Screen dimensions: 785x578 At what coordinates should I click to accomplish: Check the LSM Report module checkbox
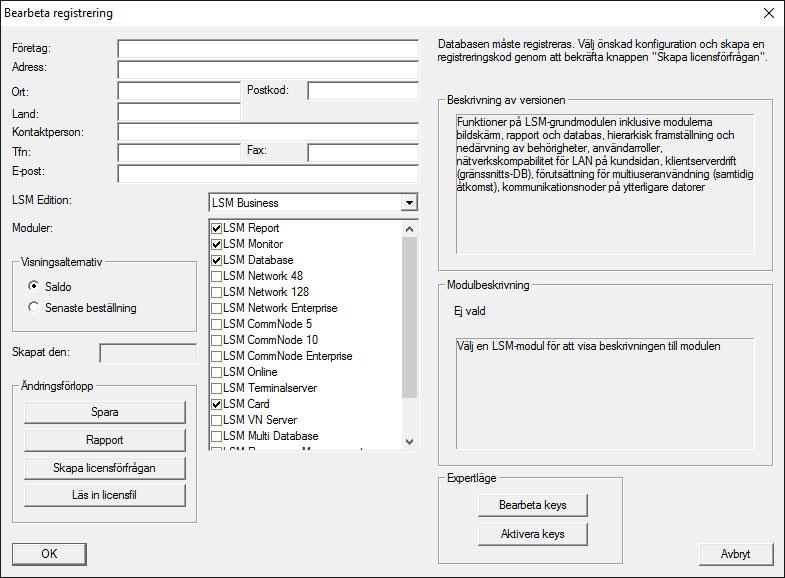pyautogui.click(x=216, y=228)
